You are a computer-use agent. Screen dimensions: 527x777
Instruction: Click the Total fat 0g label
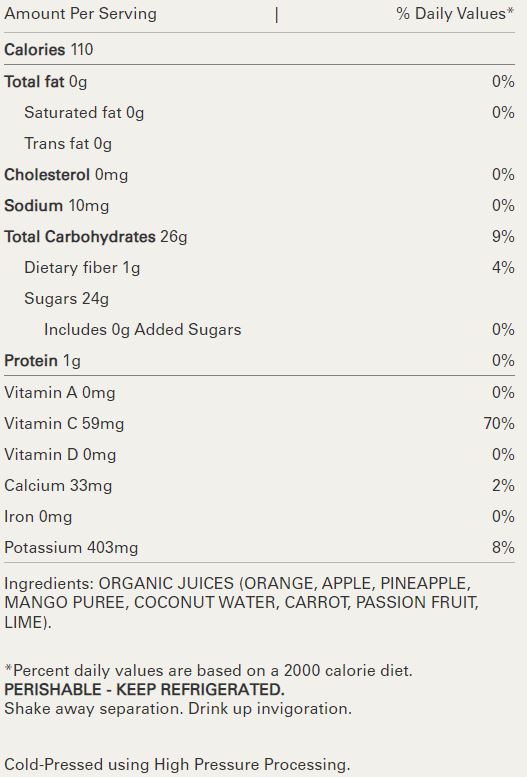[46, 82]
